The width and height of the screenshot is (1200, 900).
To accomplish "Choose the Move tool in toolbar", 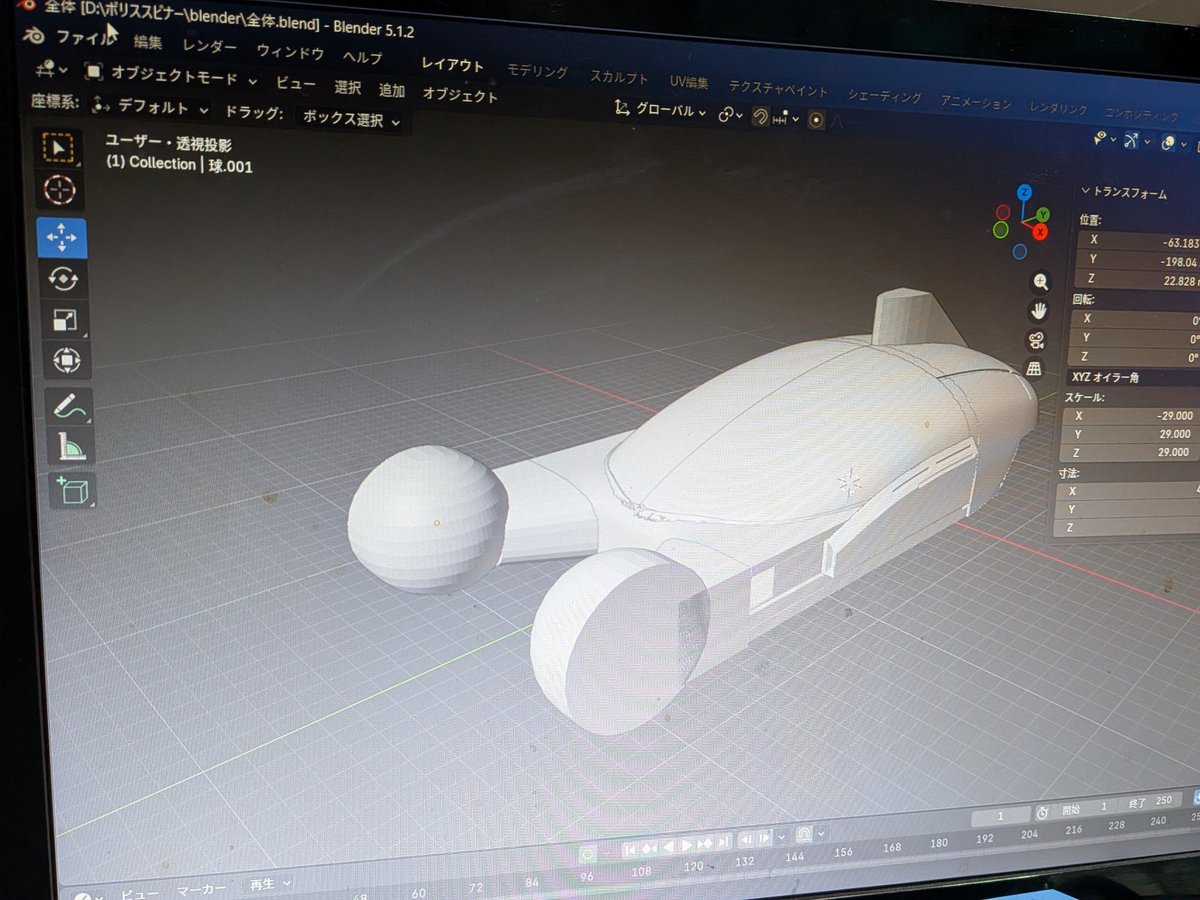I will point(62,237).
